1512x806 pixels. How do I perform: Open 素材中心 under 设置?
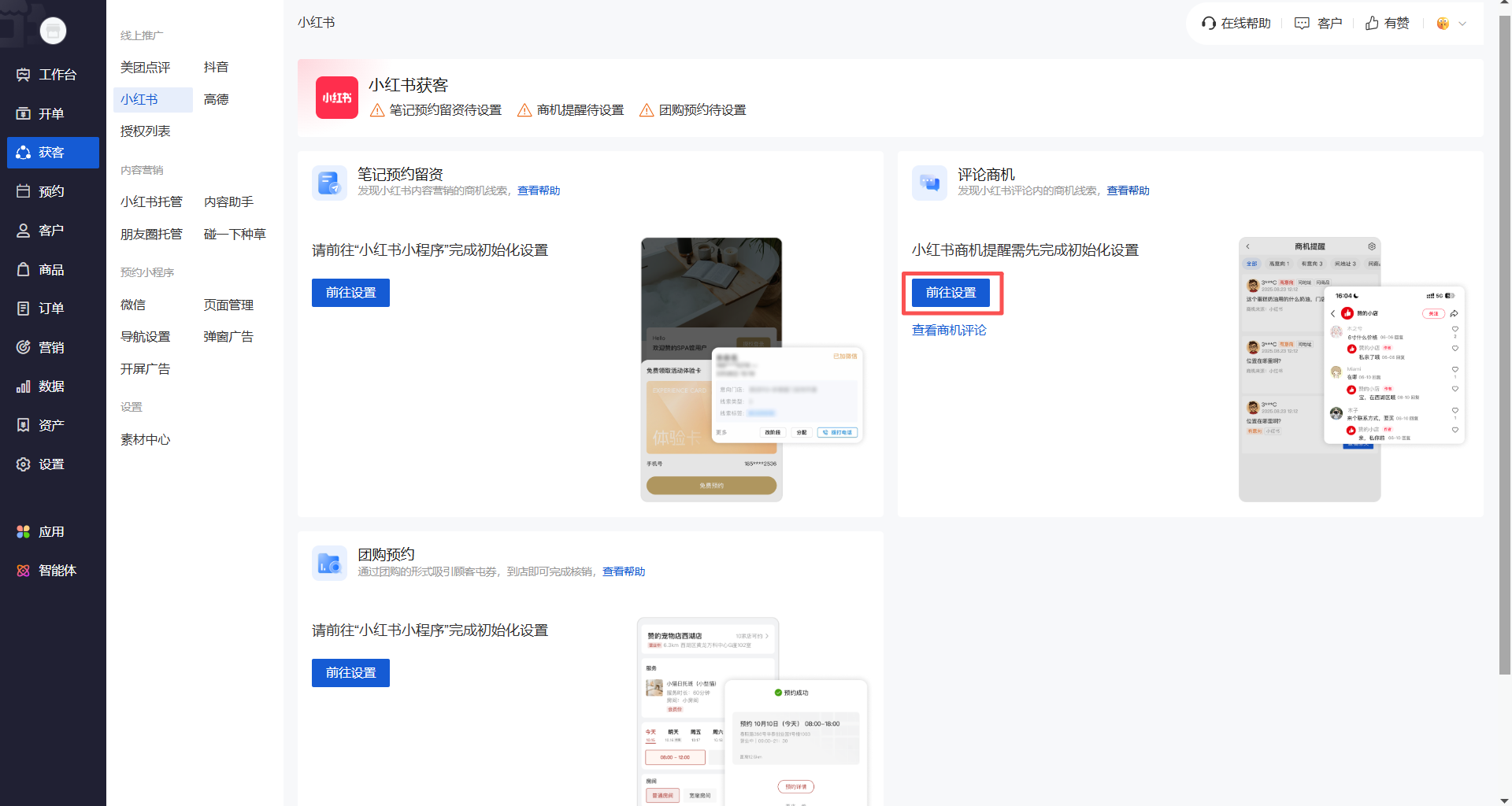point(145,439)
